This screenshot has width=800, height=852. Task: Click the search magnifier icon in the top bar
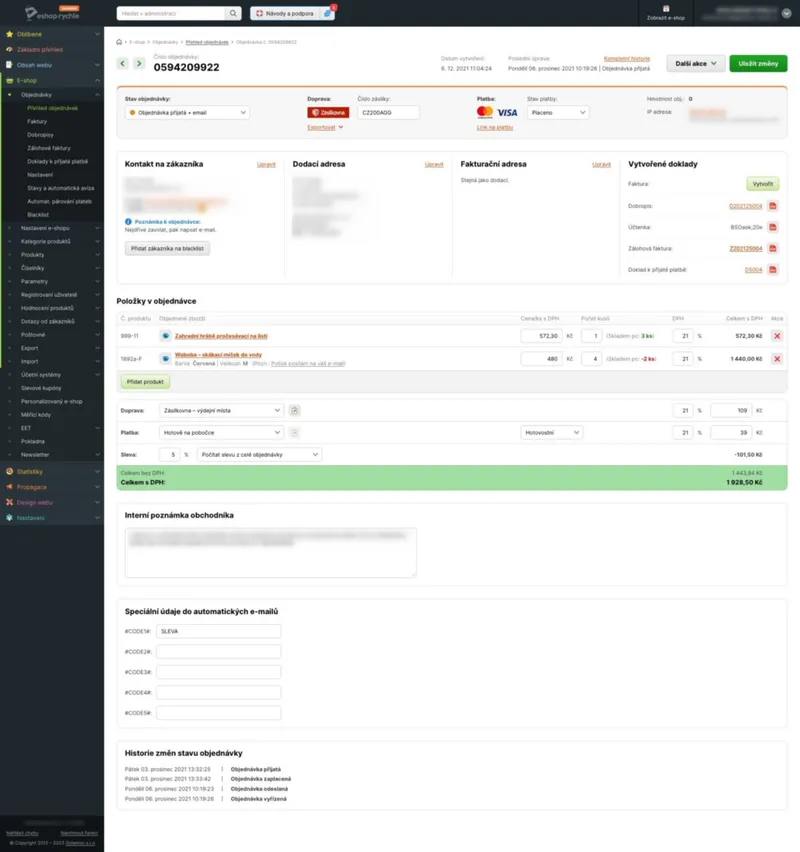tap(233, 13)
